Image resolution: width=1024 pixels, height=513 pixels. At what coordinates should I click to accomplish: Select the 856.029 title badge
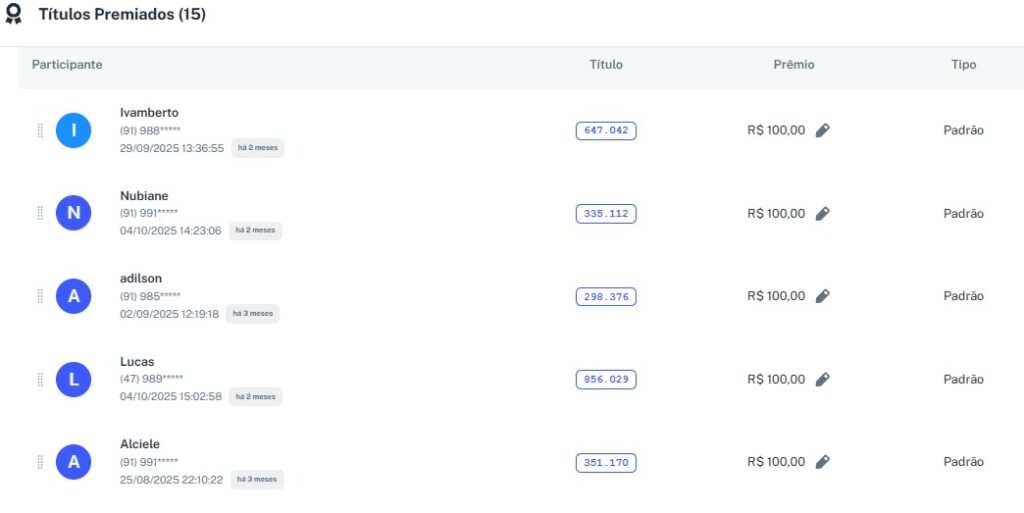click(606, 379)
